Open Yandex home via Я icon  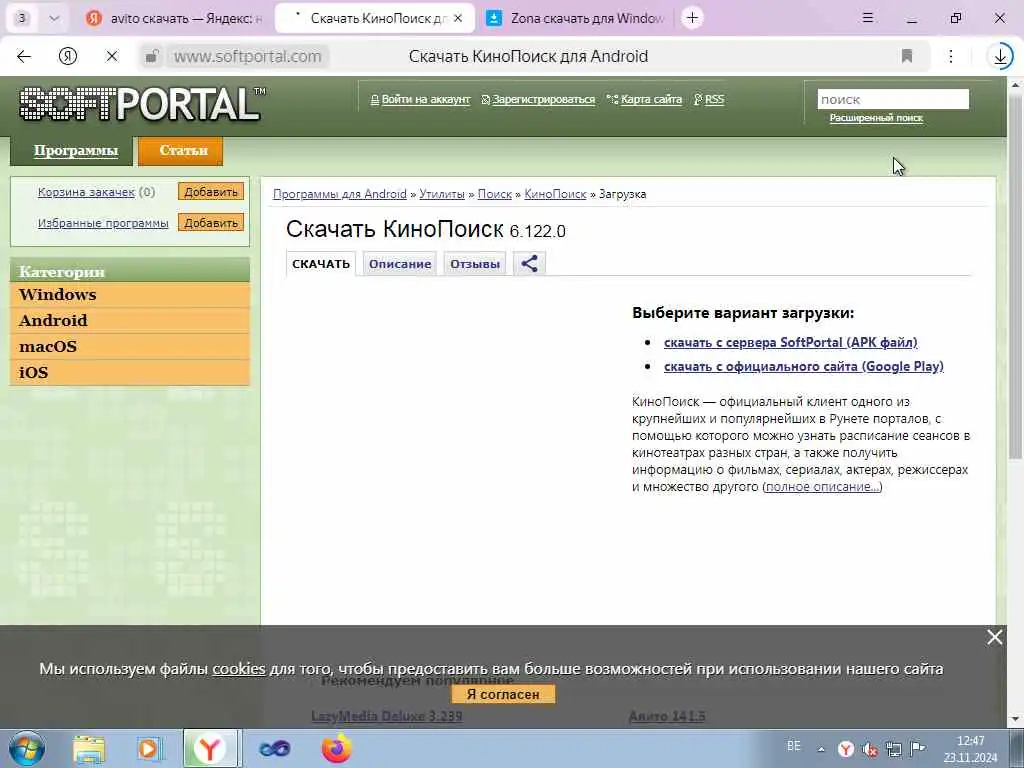(x=68, y=56)
